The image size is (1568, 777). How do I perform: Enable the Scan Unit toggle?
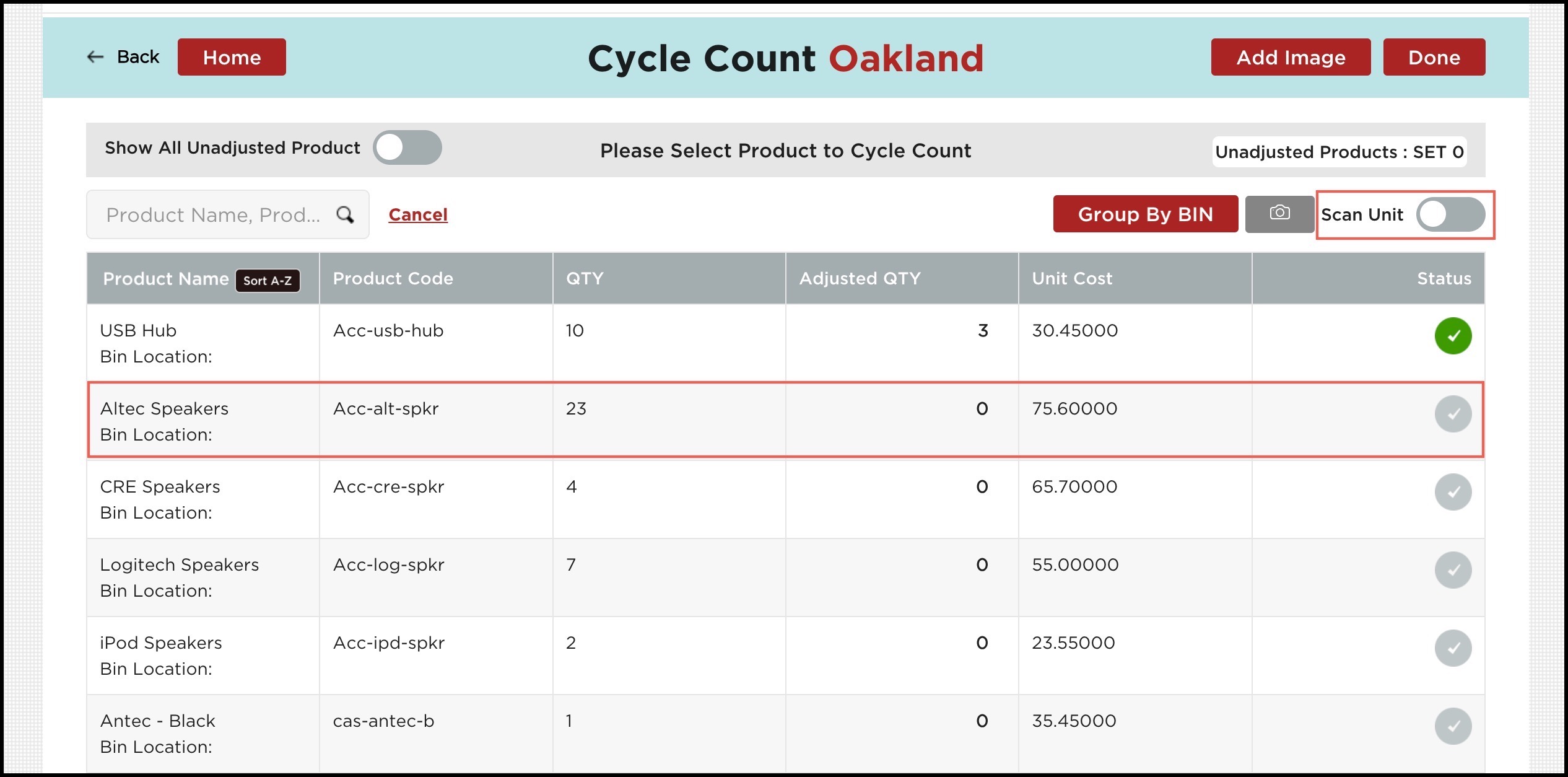coord(1450,214)
